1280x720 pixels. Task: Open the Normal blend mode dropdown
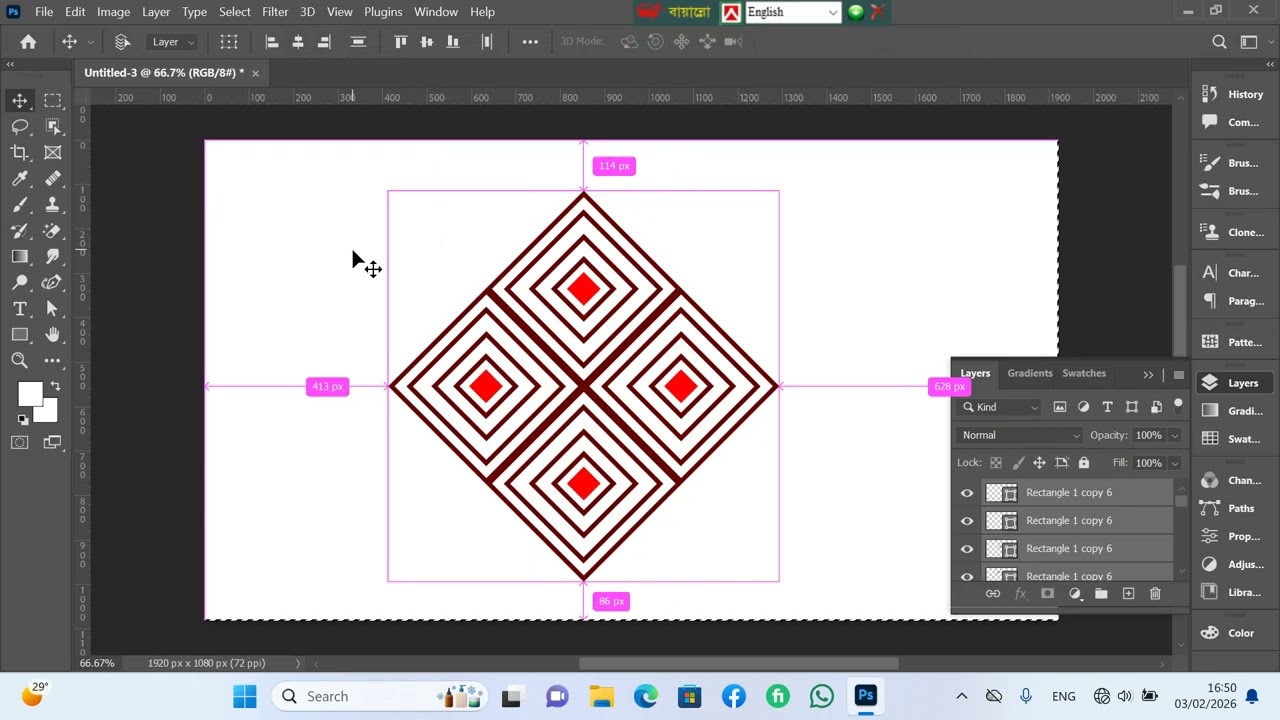click(1020, 435)
